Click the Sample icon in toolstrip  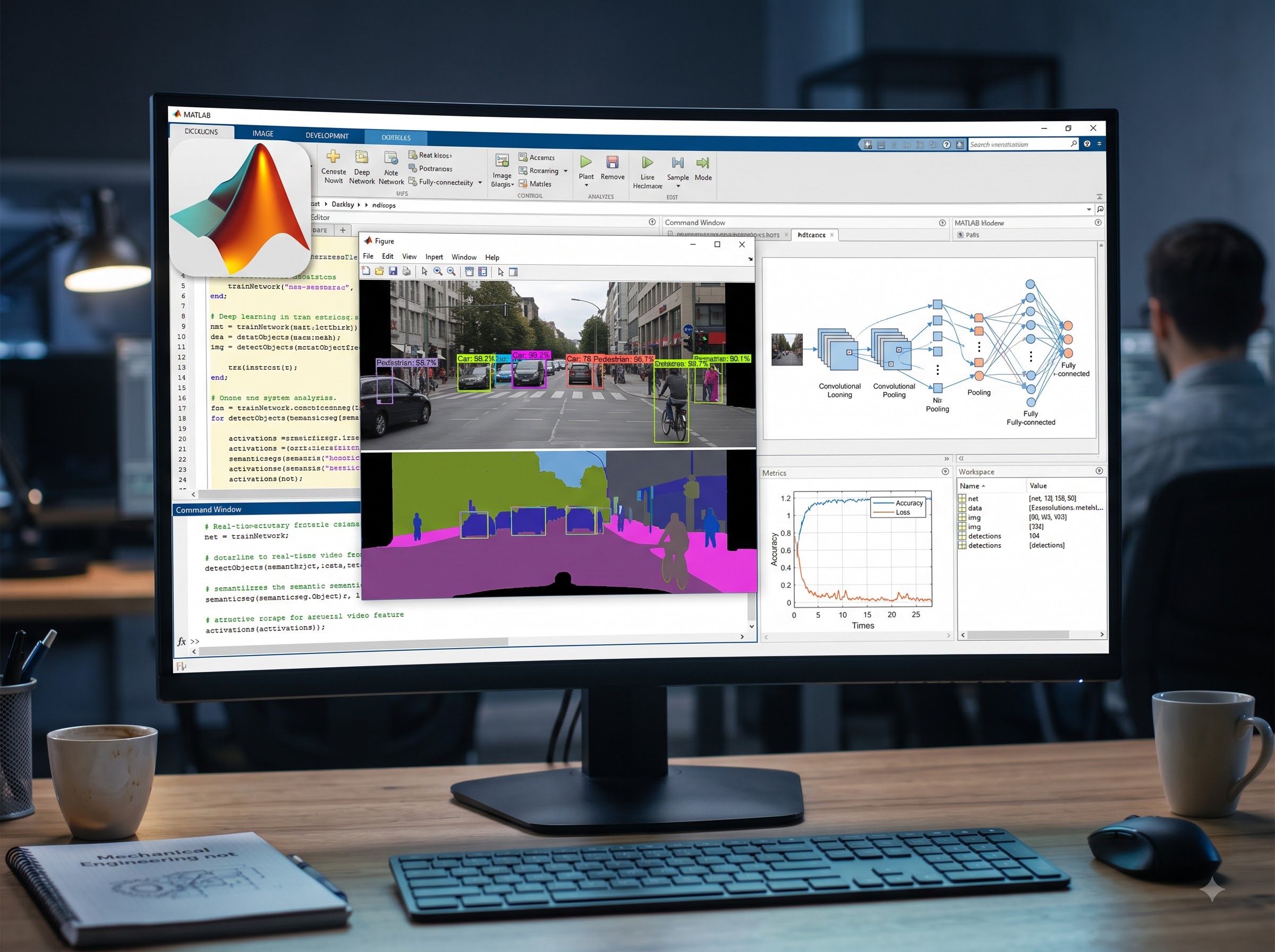[x=677, y=163]
